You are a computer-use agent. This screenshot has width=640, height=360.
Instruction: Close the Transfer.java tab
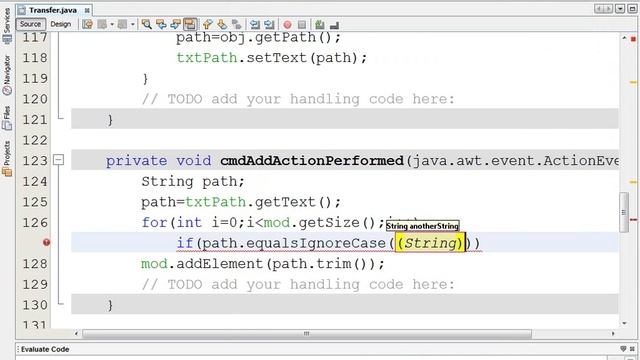(x=87, y=10)
